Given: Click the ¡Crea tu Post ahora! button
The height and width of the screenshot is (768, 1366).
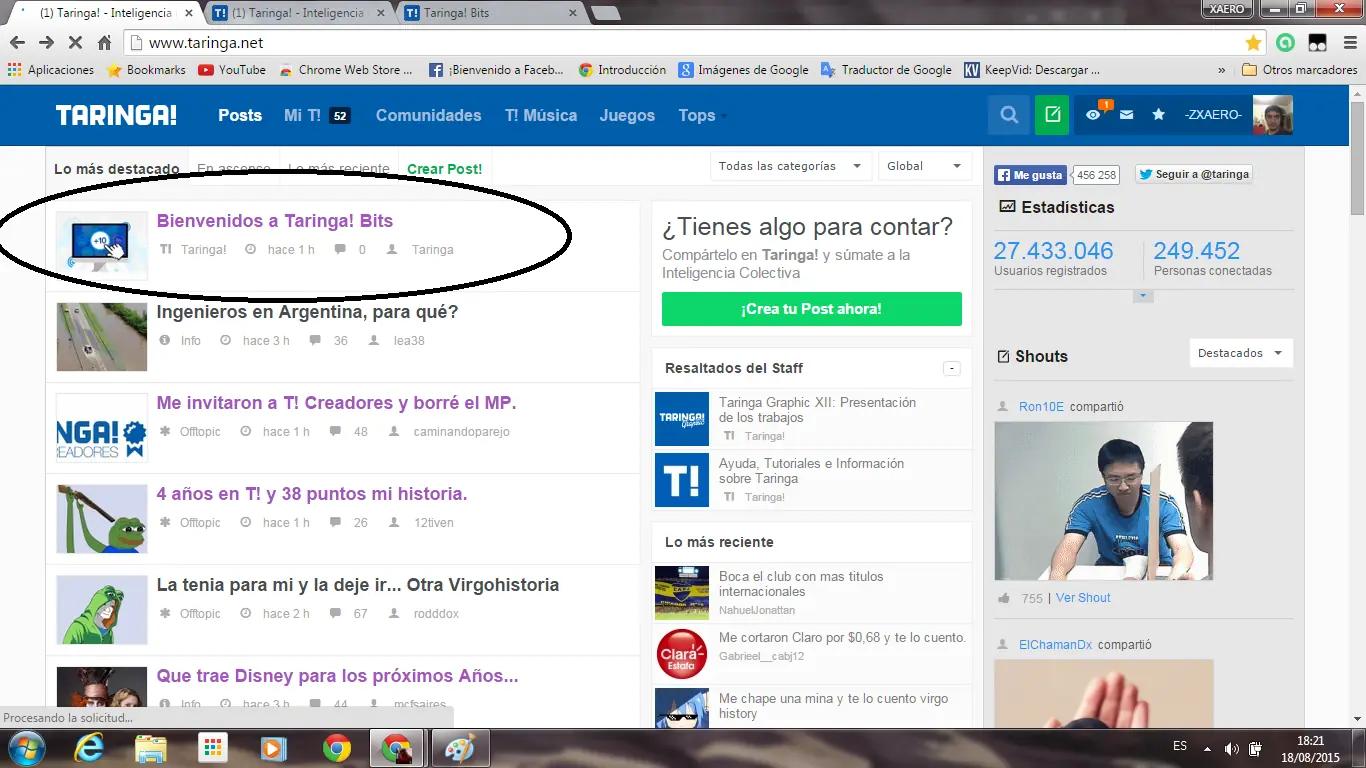Looking at the screenshot, I should tap(812, 309).
